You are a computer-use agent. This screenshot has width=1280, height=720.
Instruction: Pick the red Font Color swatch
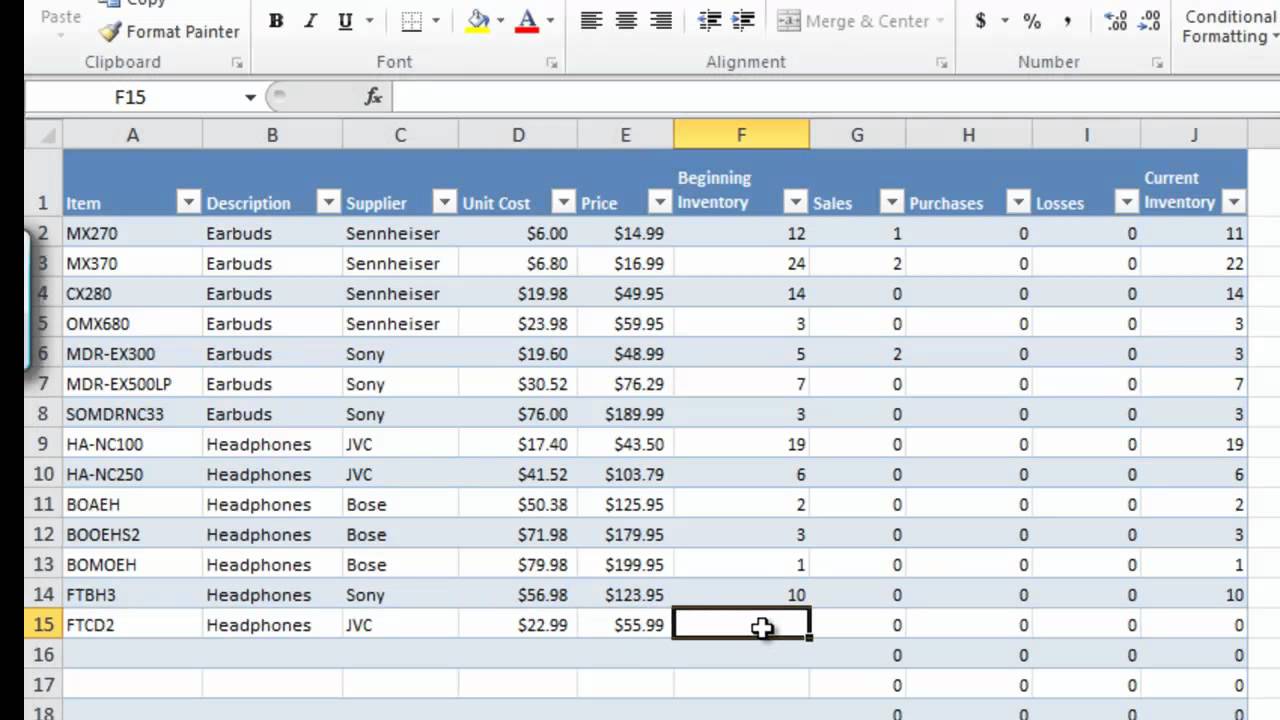click(x=525, y=29)
